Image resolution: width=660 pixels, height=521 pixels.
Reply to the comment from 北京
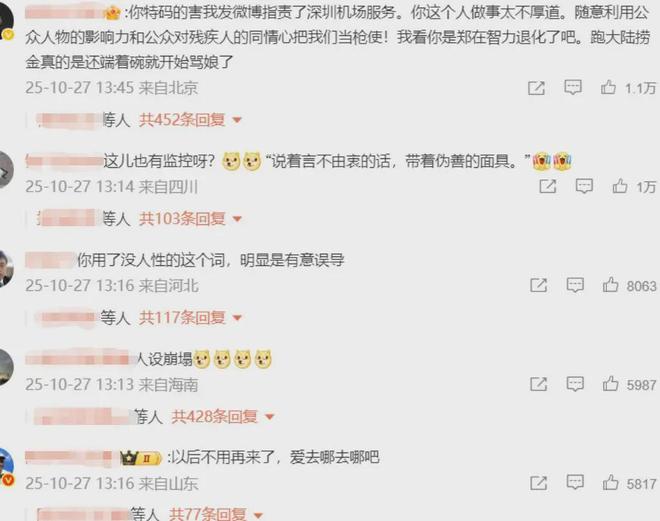573,87
